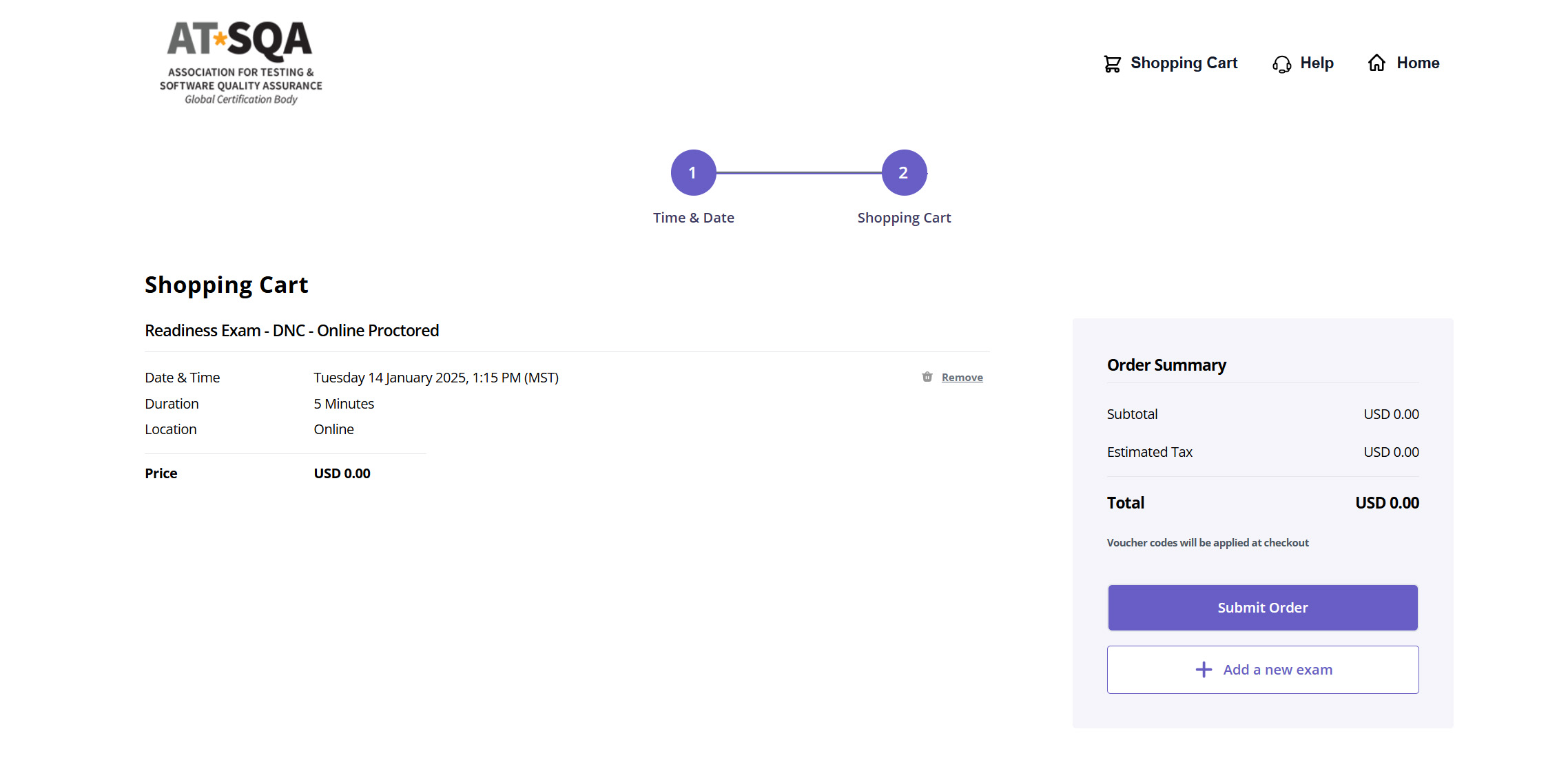Click the Order Summary heading
The image size is (1568, 769).
click(1166, 365)
